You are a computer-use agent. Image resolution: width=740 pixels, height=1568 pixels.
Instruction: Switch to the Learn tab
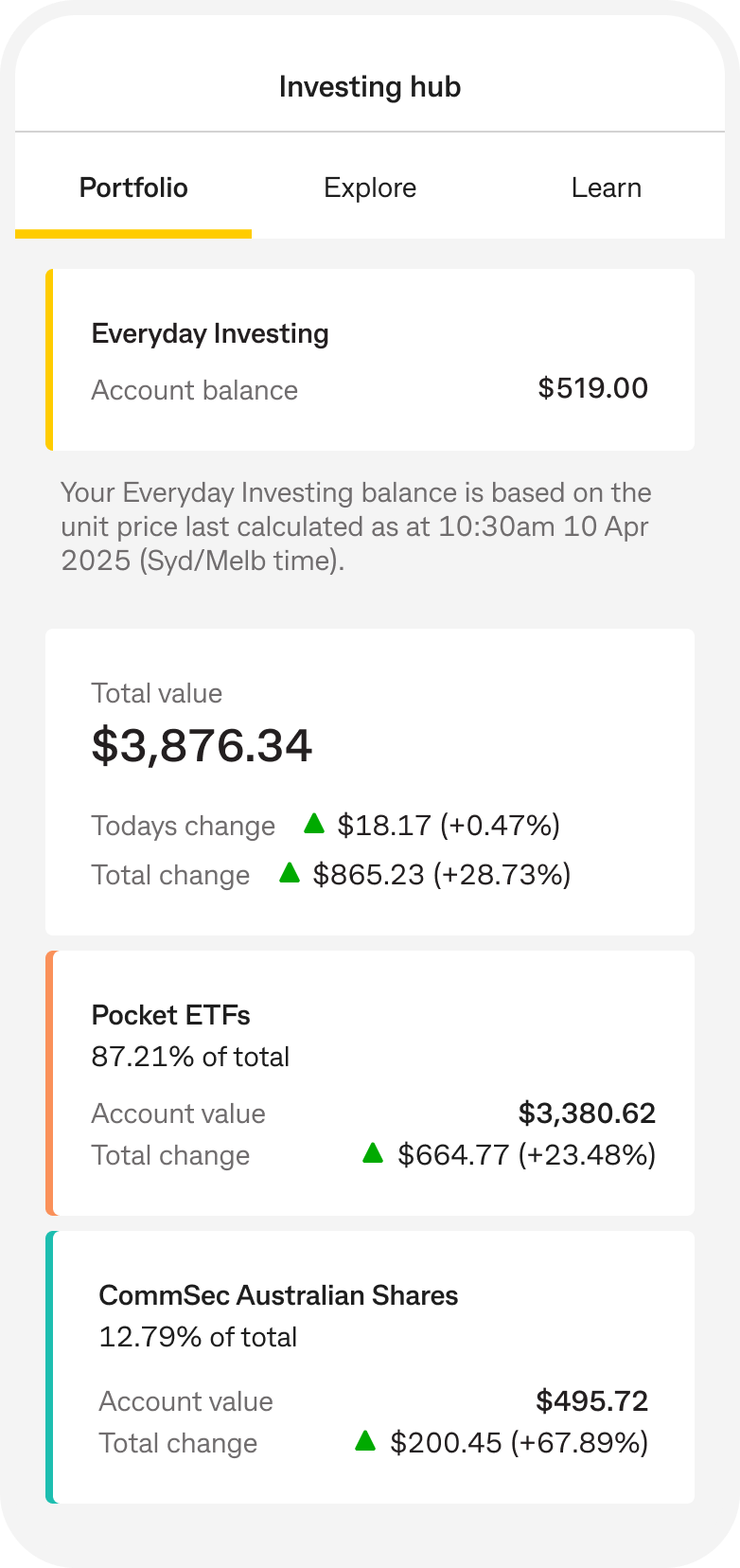[606, 187]
